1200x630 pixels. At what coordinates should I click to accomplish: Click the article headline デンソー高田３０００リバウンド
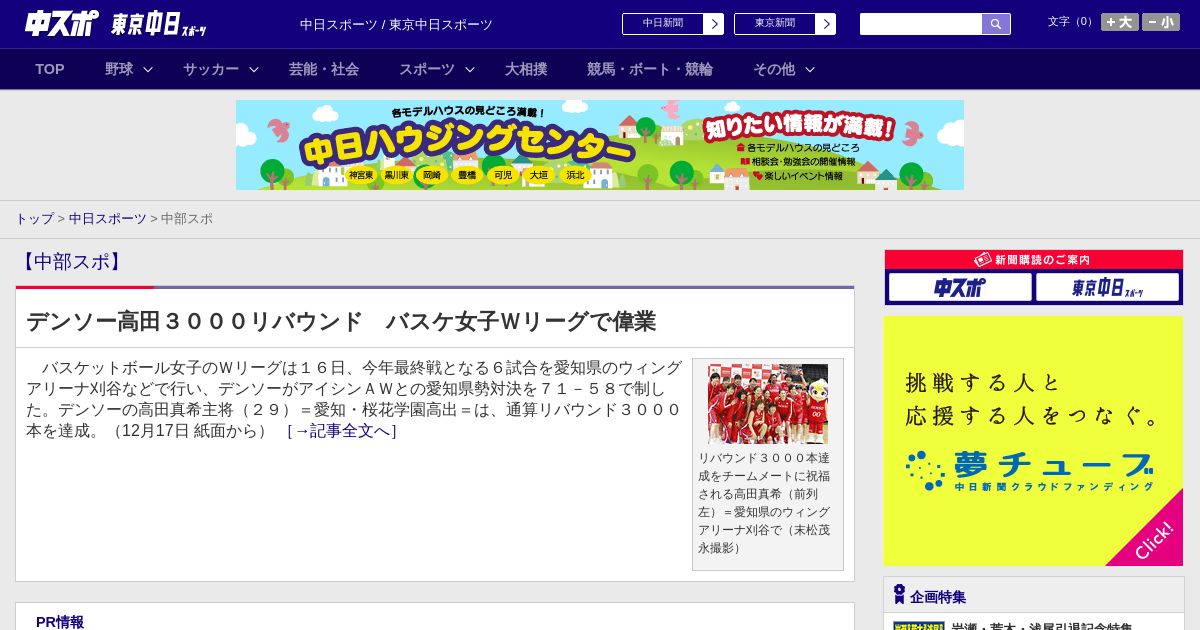click(341, 321)
